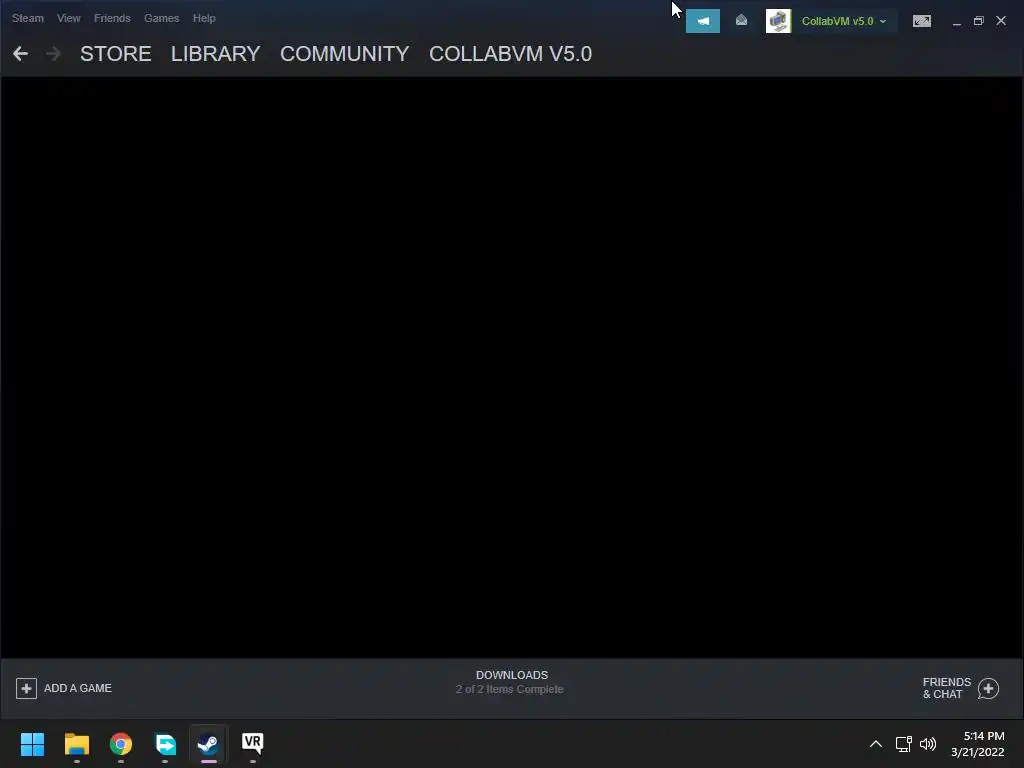The image size is (1024, 768).
Task: Switch to the STORE tab
Action: tap(116, 54)
